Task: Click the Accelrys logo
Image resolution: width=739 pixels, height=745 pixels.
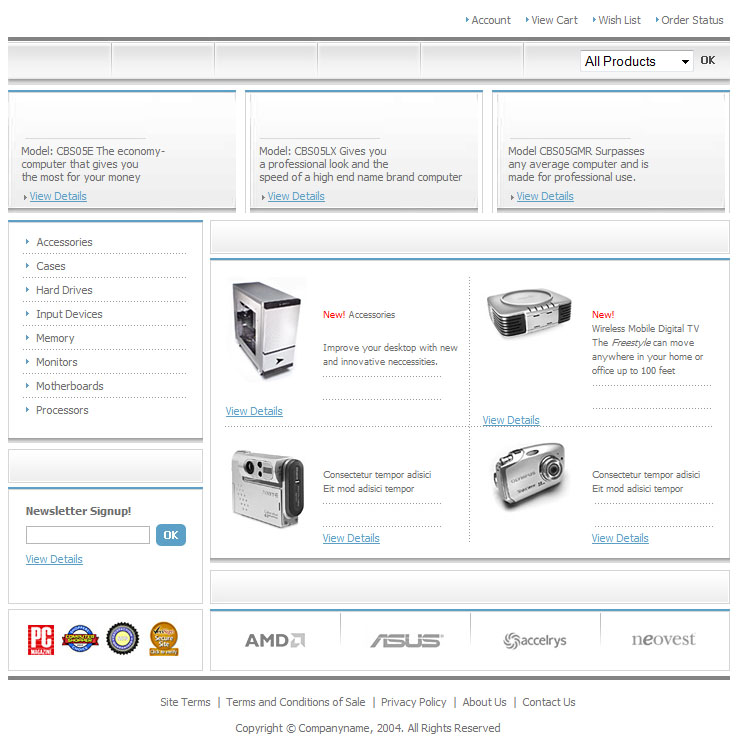Action: (535, 640)
